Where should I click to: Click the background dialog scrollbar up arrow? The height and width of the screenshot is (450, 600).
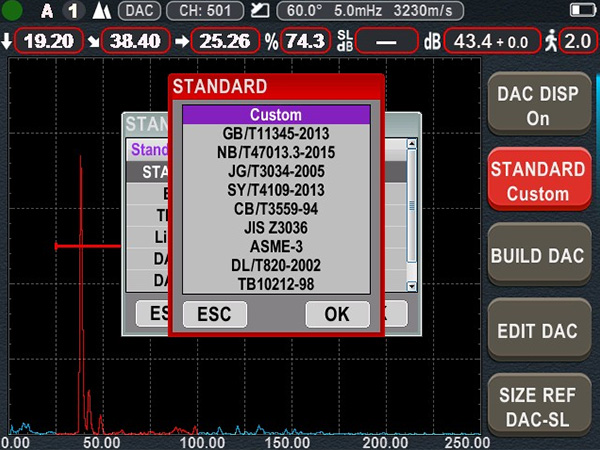click(x=412, y=144)
